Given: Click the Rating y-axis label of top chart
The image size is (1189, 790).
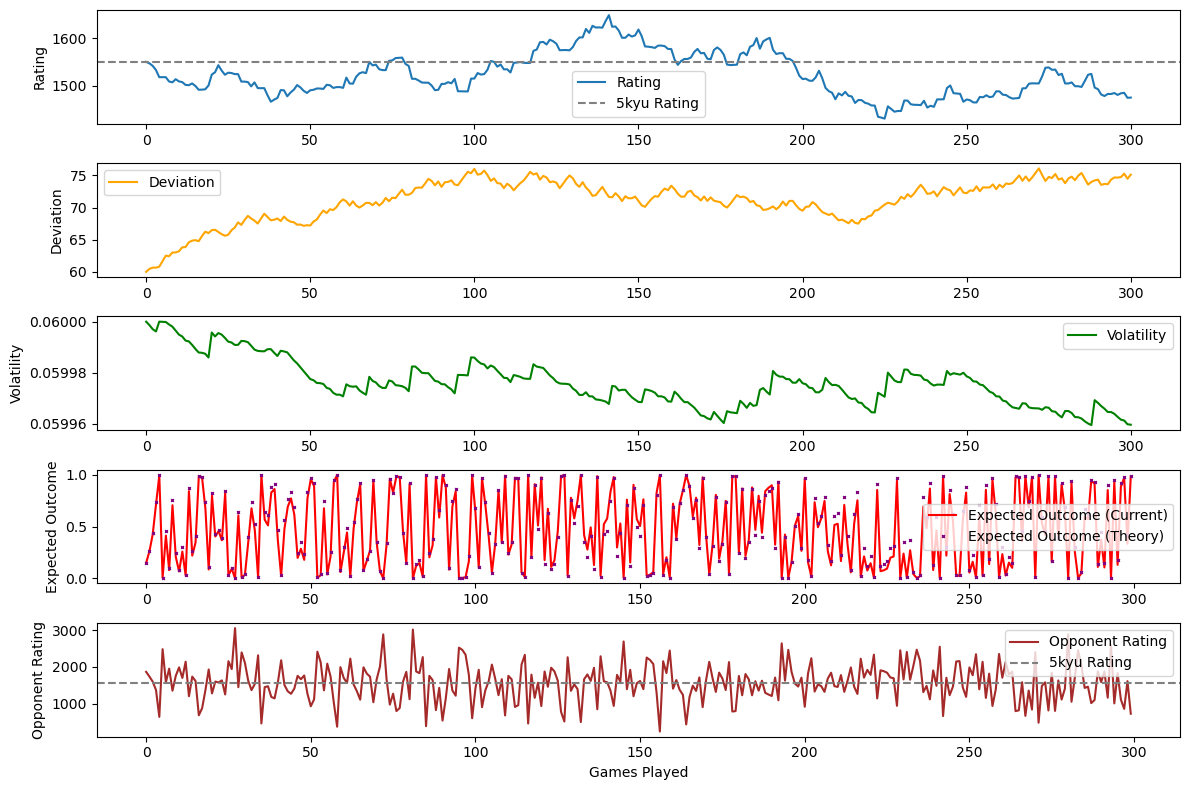Looking at the screenshot, I should coord(40,68).
